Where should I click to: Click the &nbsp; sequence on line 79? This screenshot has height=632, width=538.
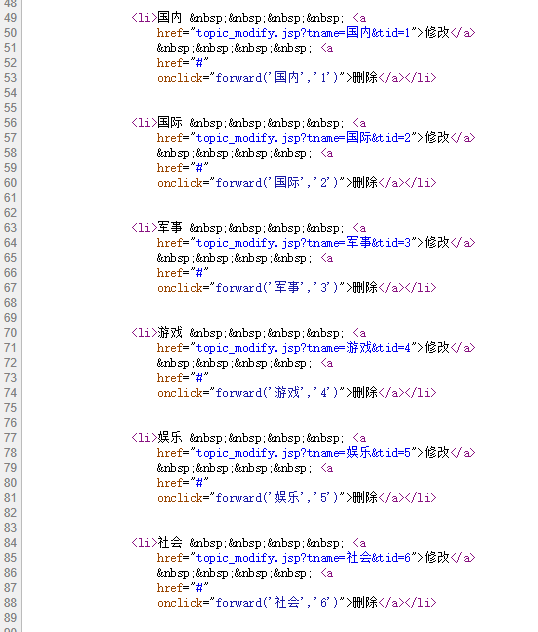coord(234,468)
